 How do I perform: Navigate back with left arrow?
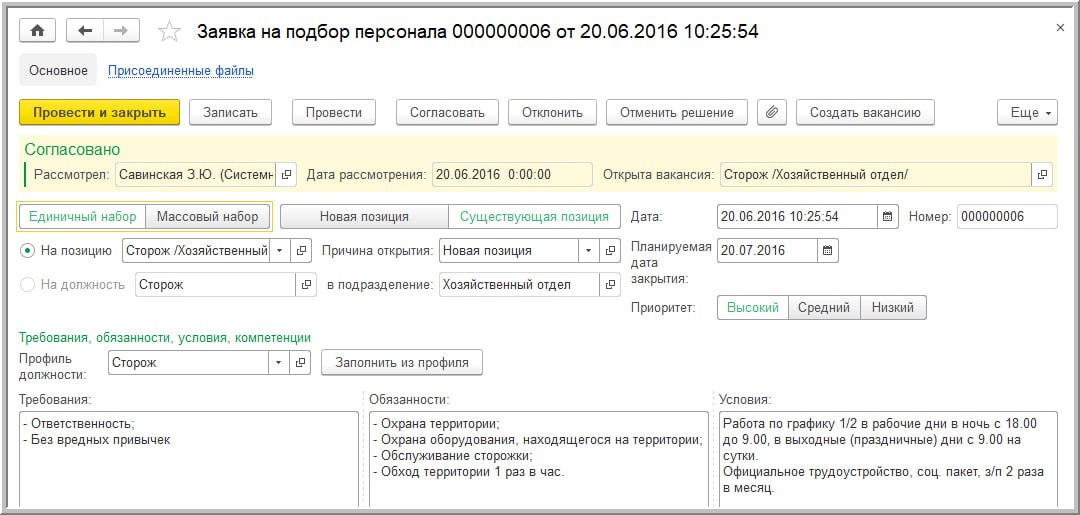(85, 30)
